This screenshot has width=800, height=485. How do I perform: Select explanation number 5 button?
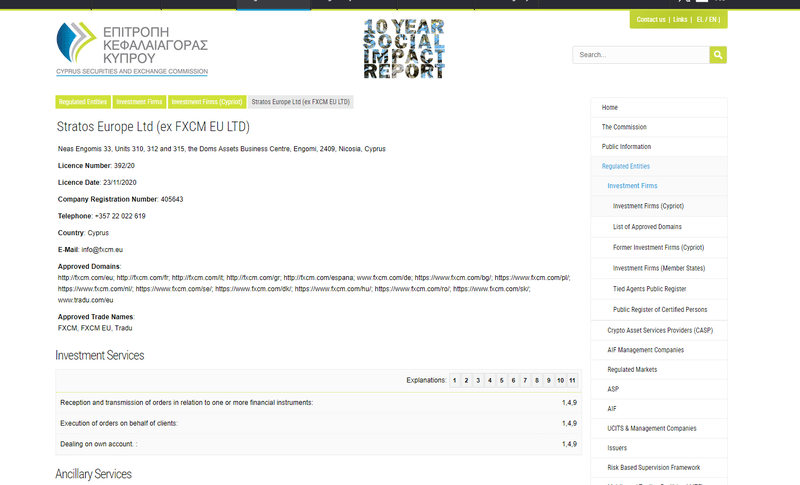[x=501, y=381]
